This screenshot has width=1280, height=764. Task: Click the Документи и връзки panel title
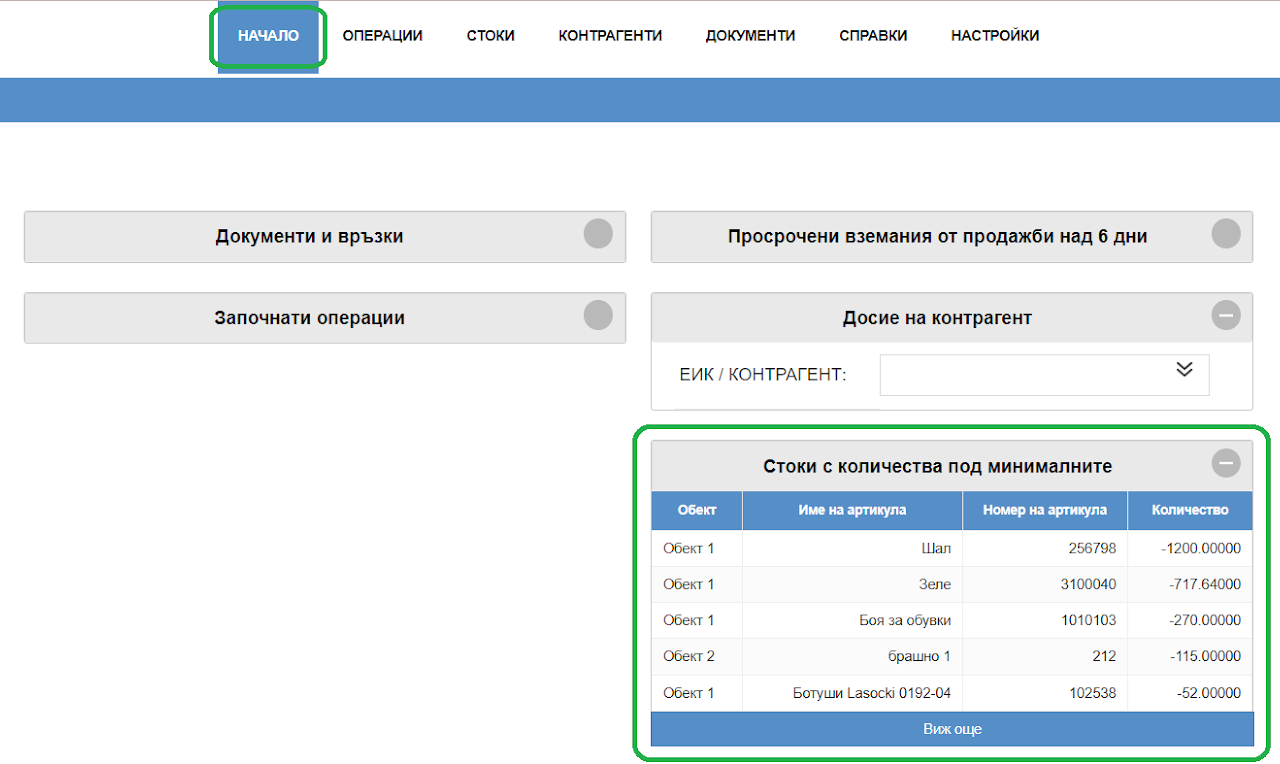[309, 237]
